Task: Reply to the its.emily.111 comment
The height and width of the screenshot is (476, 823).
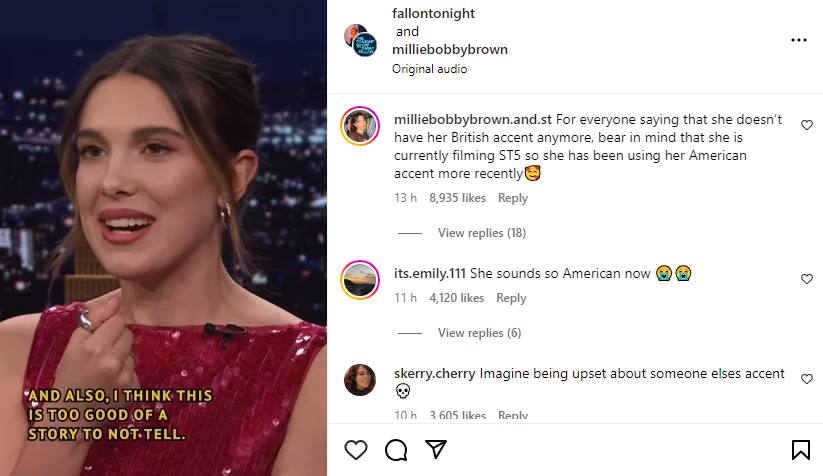Action: (511, 298)
